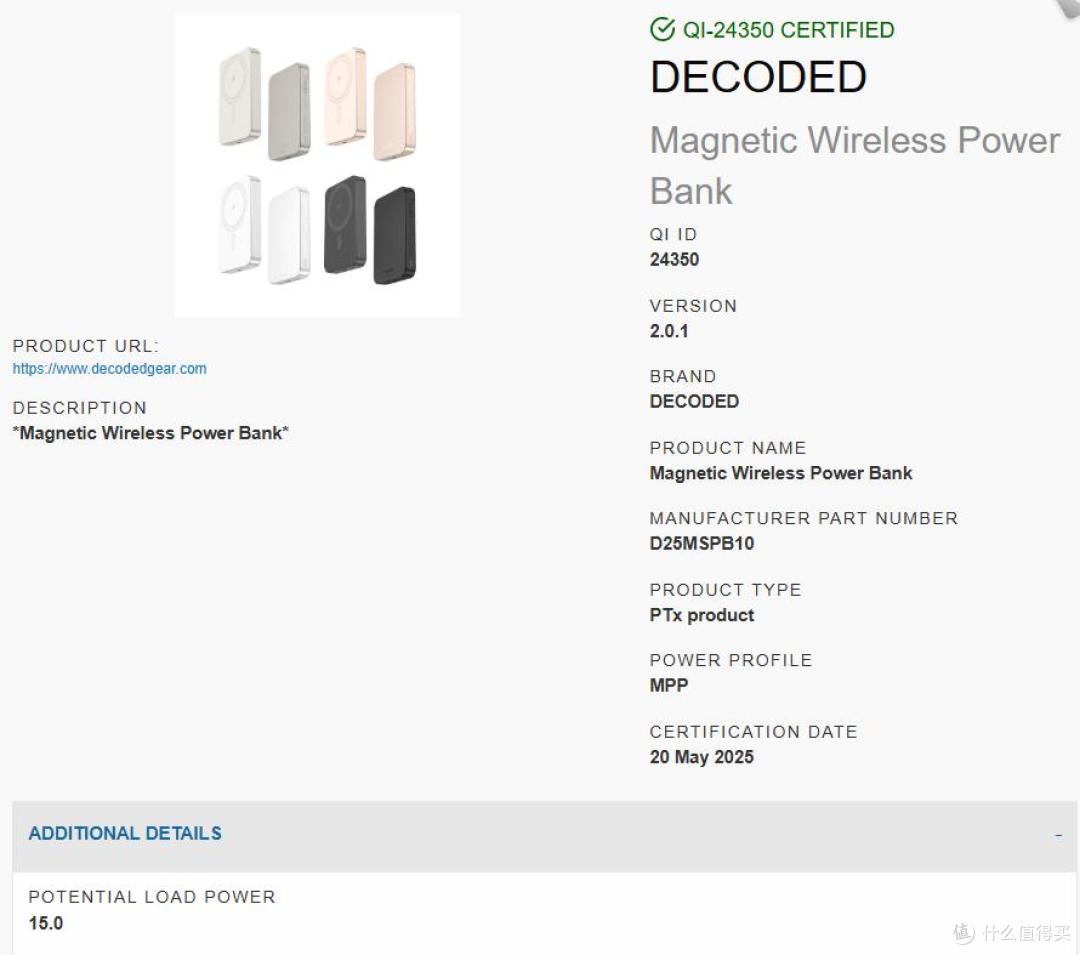The height and width of the screenshot is (955, 1080).
Task: Click the product image of power banks
Action: pyautogui.click(x=317, y=166)
